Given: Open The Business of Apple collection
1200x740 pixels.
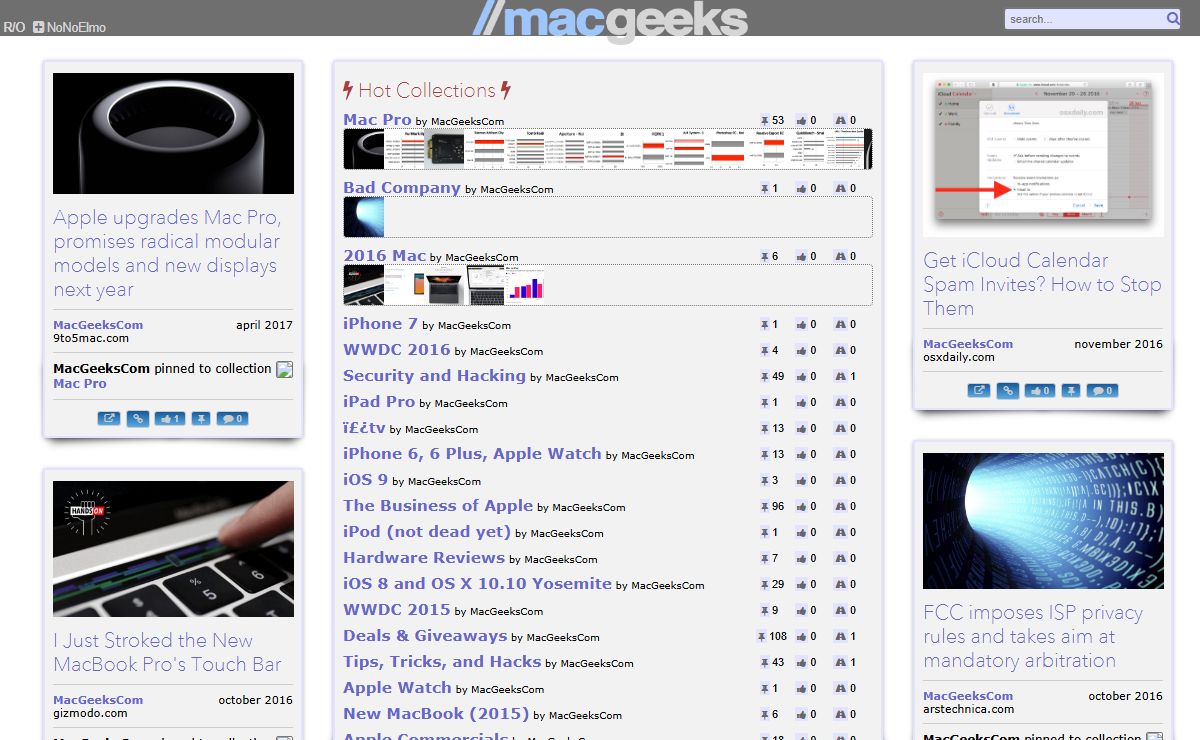Looking at the screenshot, I should click(x=438, y=505).
